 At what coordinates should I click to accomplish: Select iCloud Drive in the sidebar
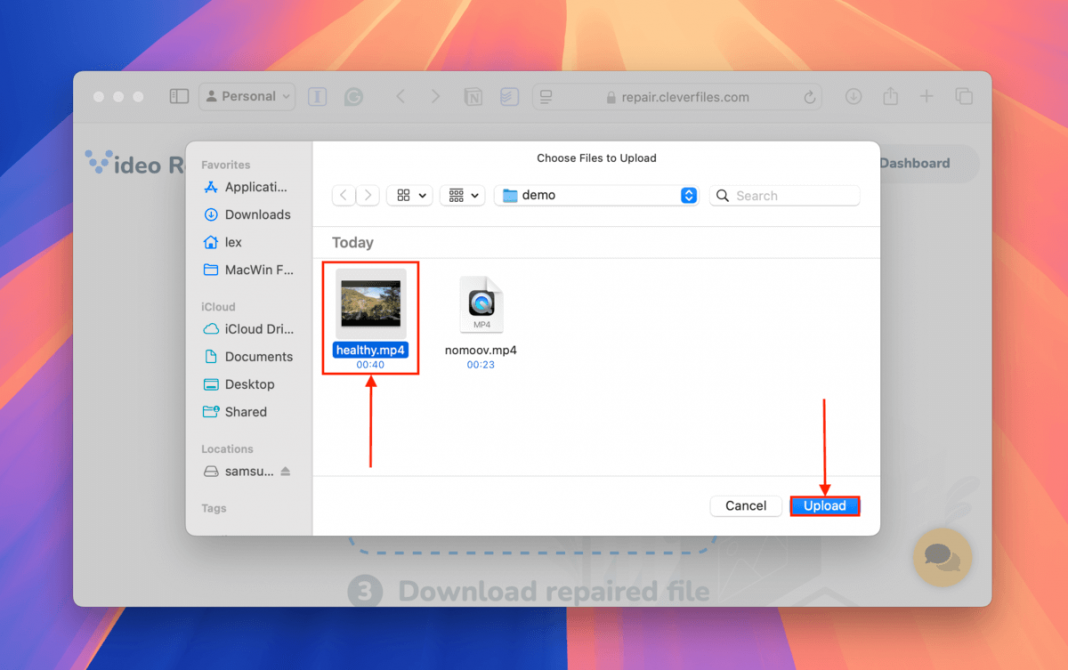click(257, 329)
